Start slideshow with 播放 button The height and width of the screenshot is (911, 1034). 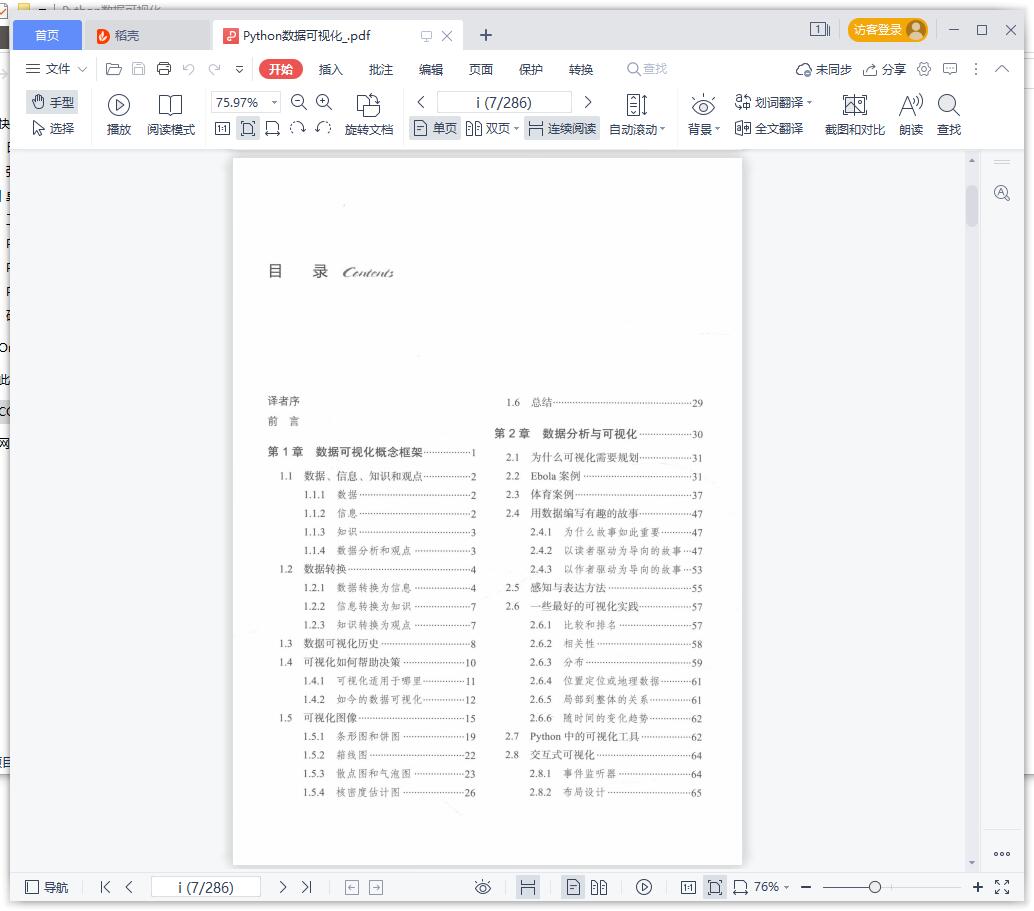(x=119, y=115)
